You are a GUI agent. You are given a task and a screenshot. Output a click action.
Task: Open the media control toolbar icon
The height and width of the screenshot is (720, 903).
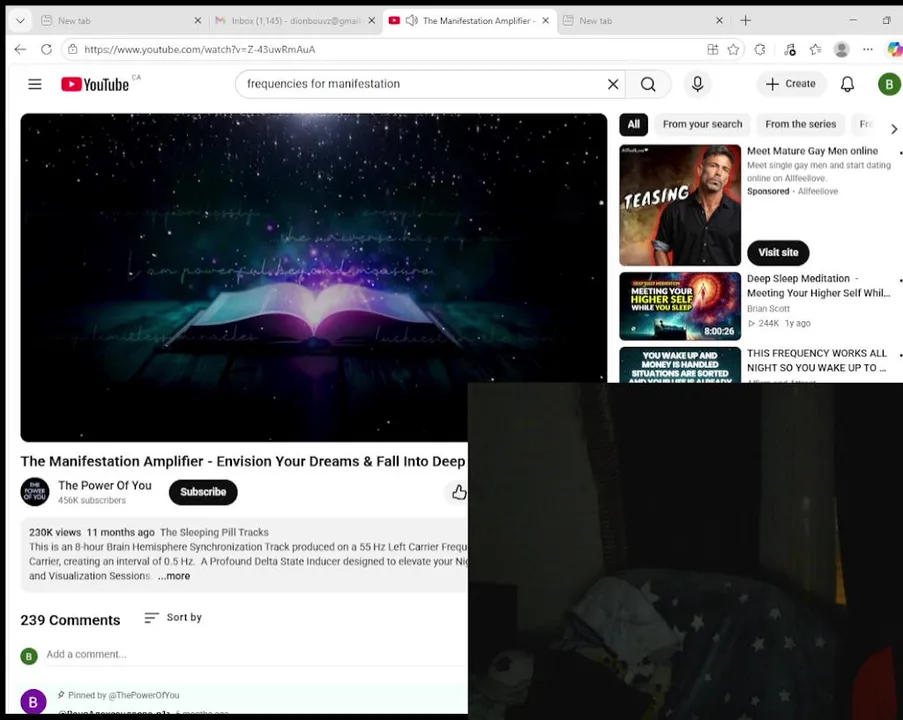[790, 50]
